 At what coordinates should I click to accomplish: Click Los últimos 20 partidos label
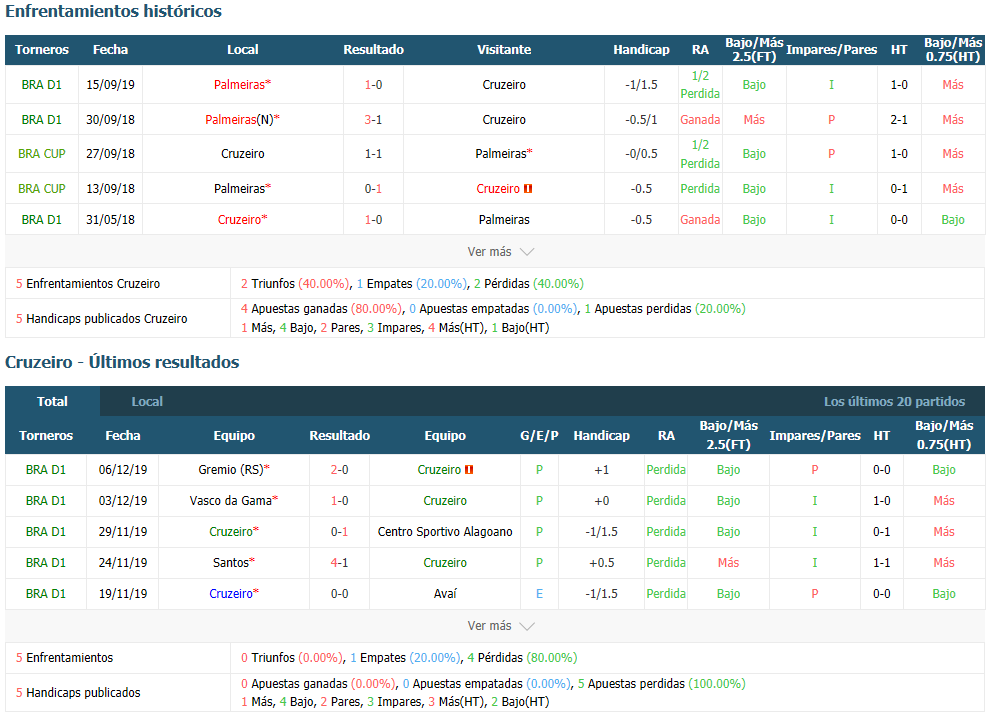point(894,401)
